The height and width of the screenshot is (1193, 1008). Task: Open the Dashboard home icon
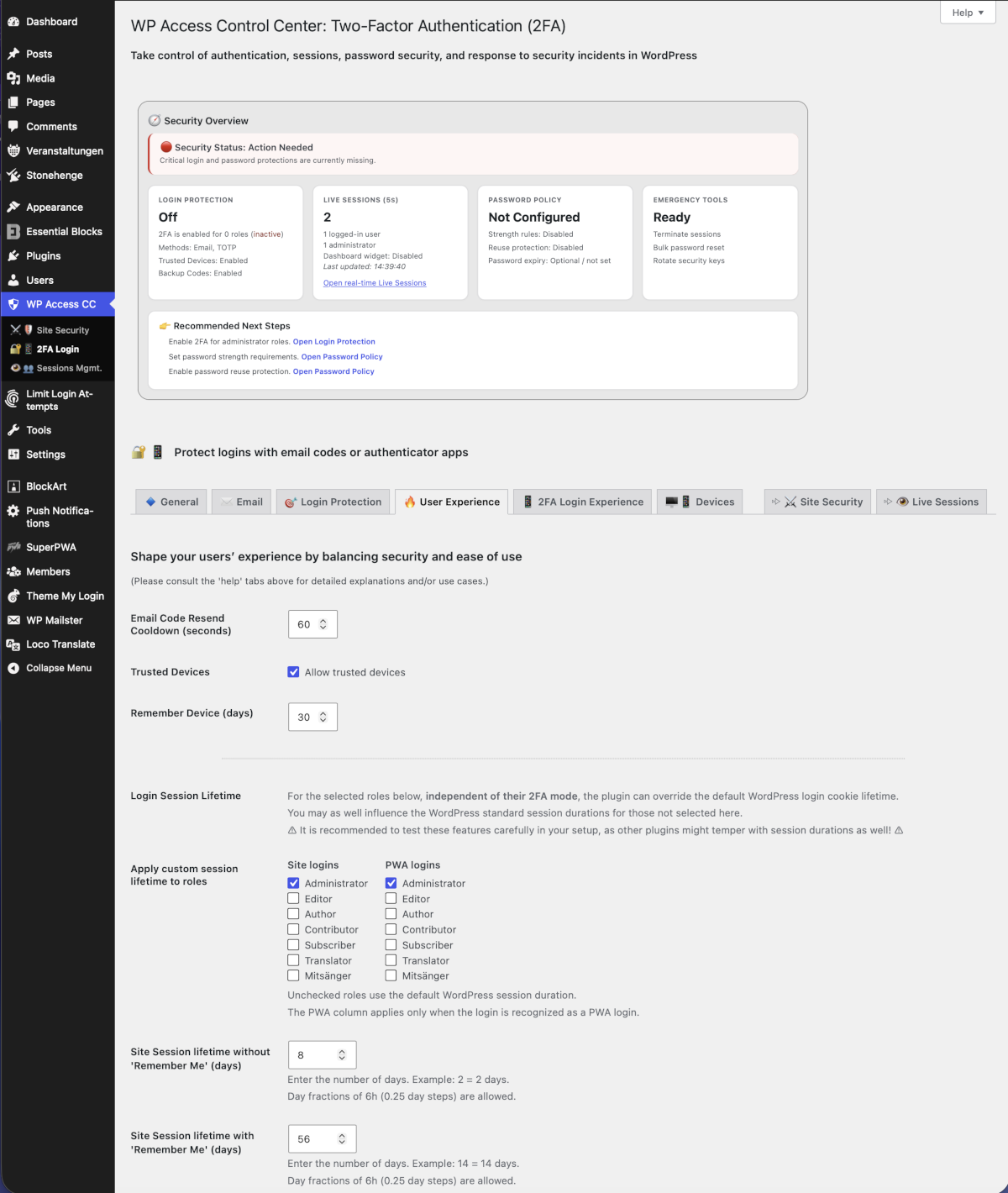click(13, 22)
